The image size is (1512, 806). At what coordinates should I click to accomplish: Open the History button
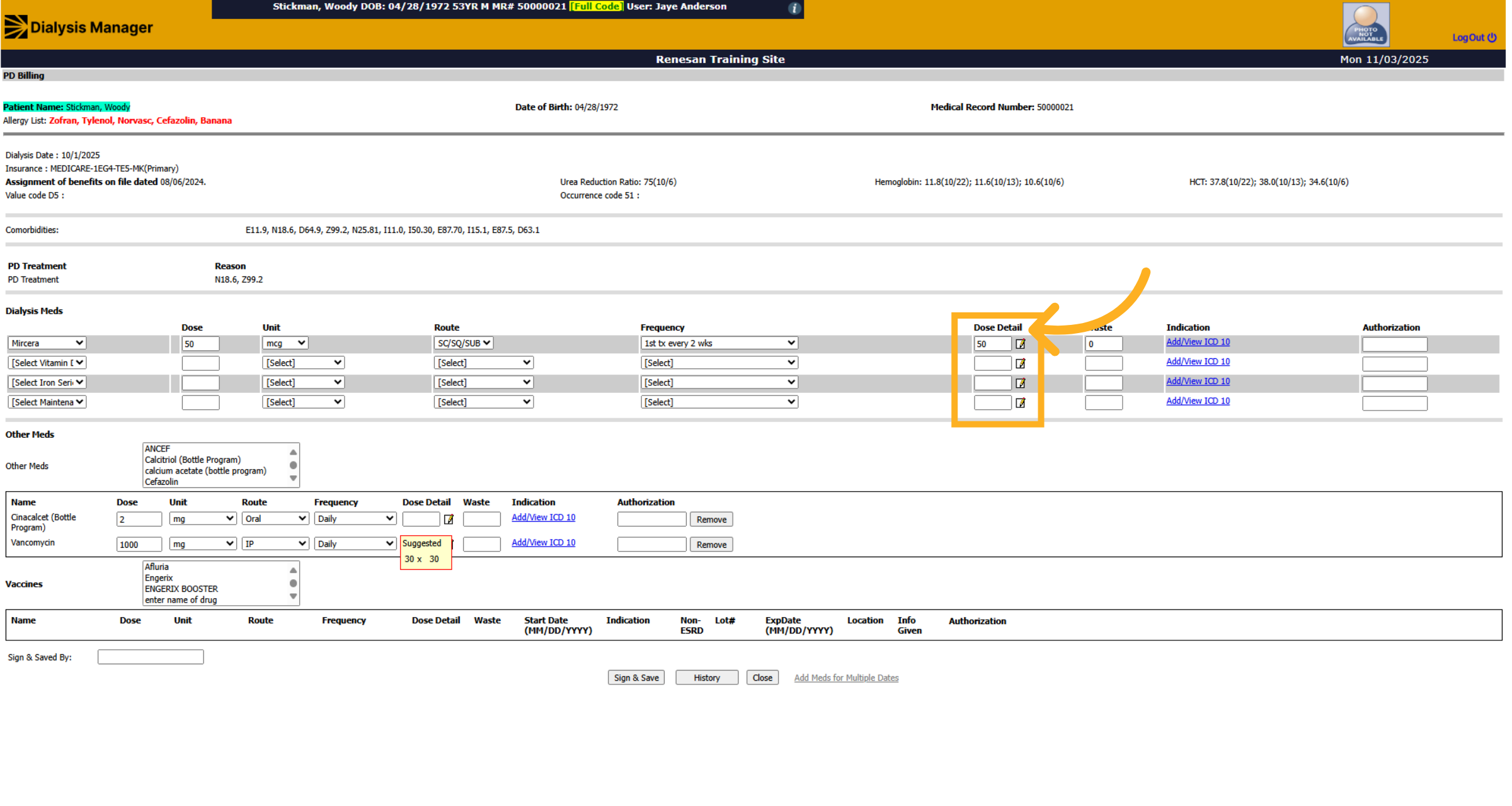point(707,678)
